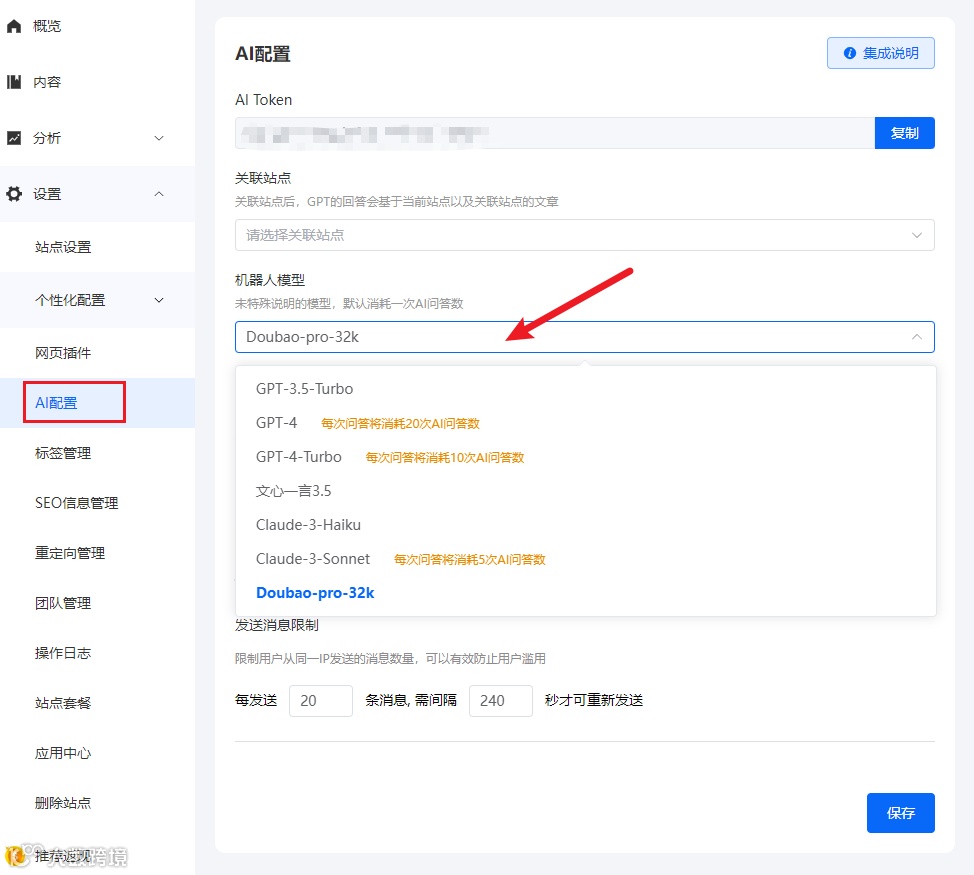Save settings with the 保存 button

899,813
